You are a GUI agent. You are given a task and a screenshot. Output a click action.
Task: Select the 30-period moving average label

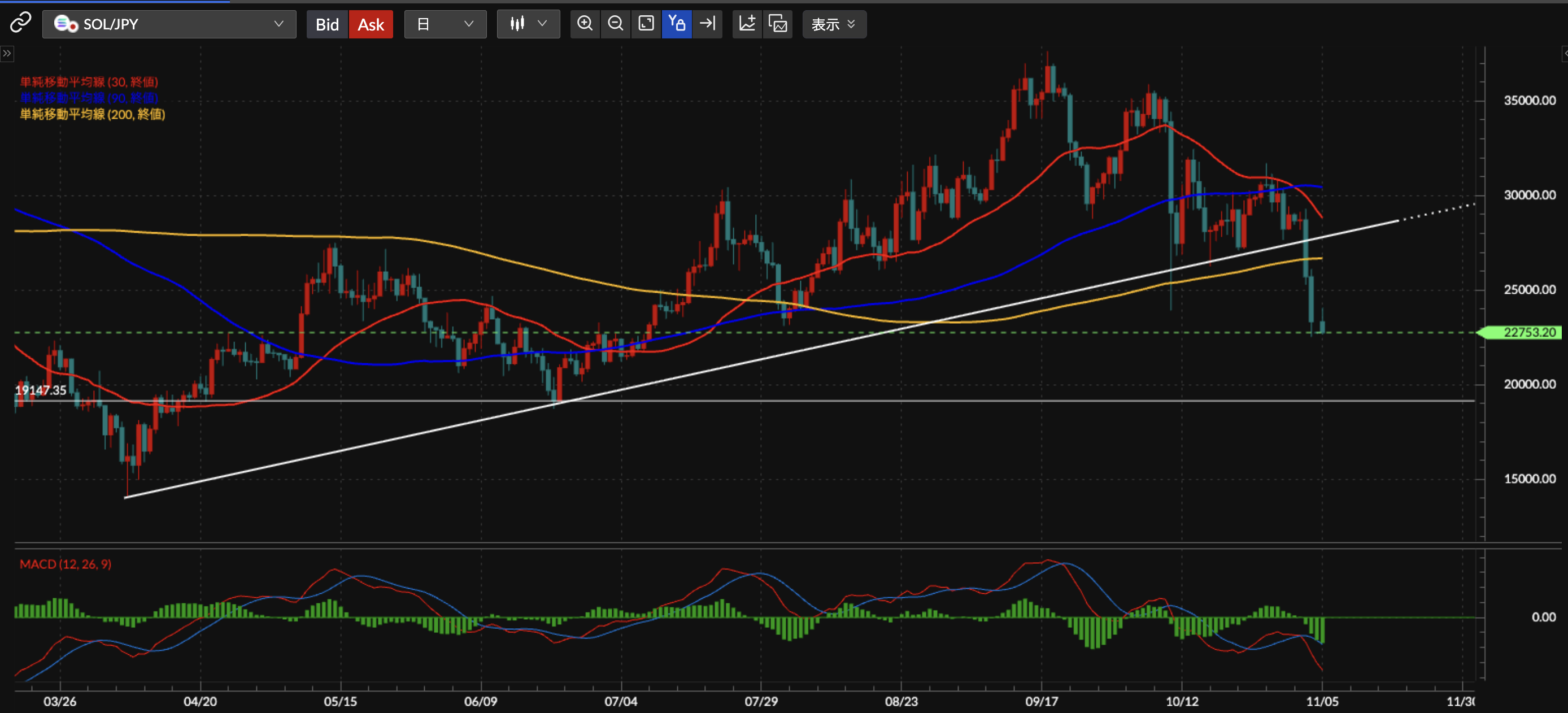(89, 81)
